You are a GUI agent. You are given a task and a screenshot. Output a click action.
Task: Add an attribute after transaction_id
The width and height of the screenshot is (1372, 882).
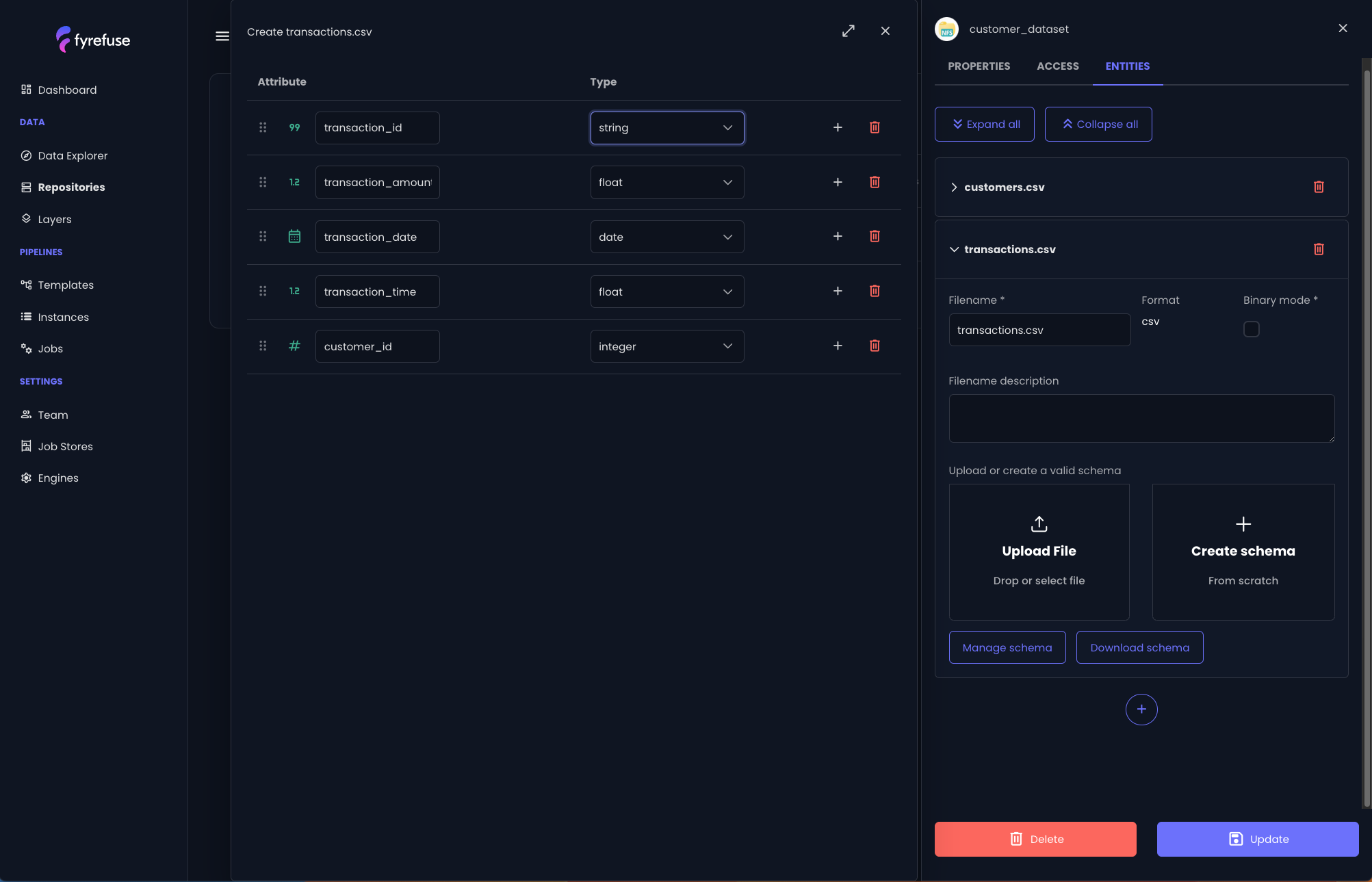pyautogui.click(x=838, y=127)
